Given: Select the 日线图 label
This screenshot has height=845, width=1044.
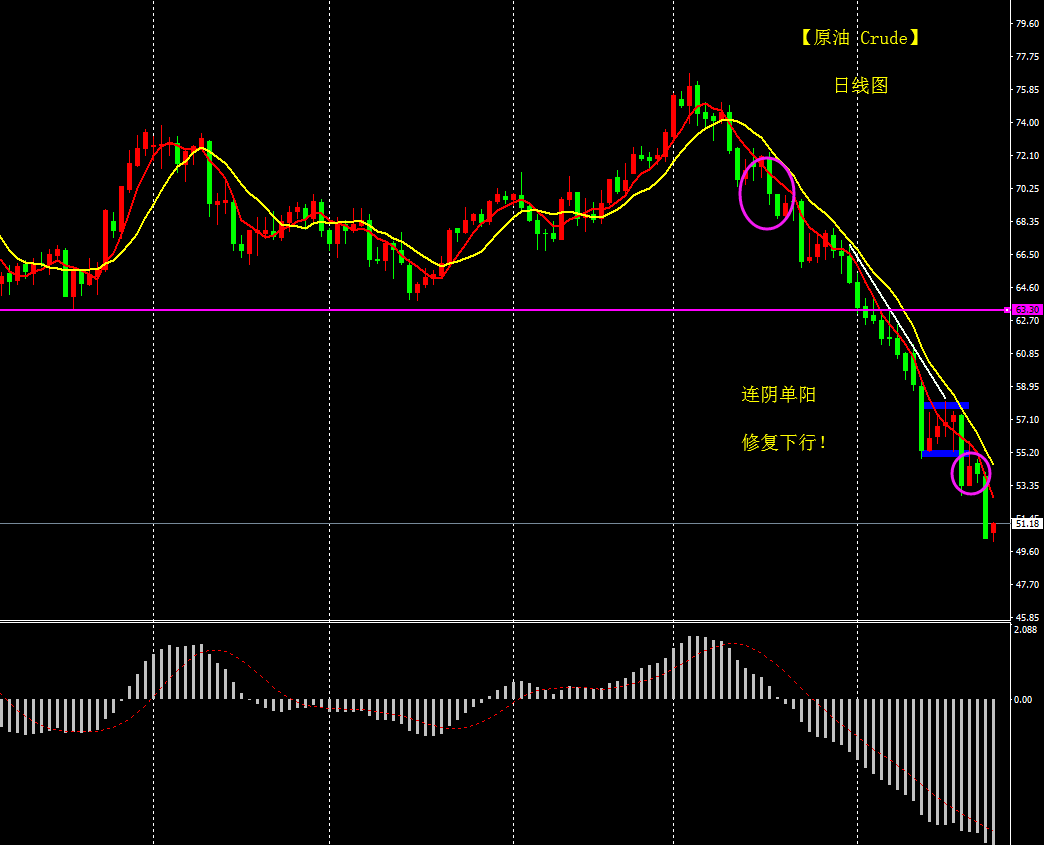Looking at the screenshot, I should pos(861,86).
